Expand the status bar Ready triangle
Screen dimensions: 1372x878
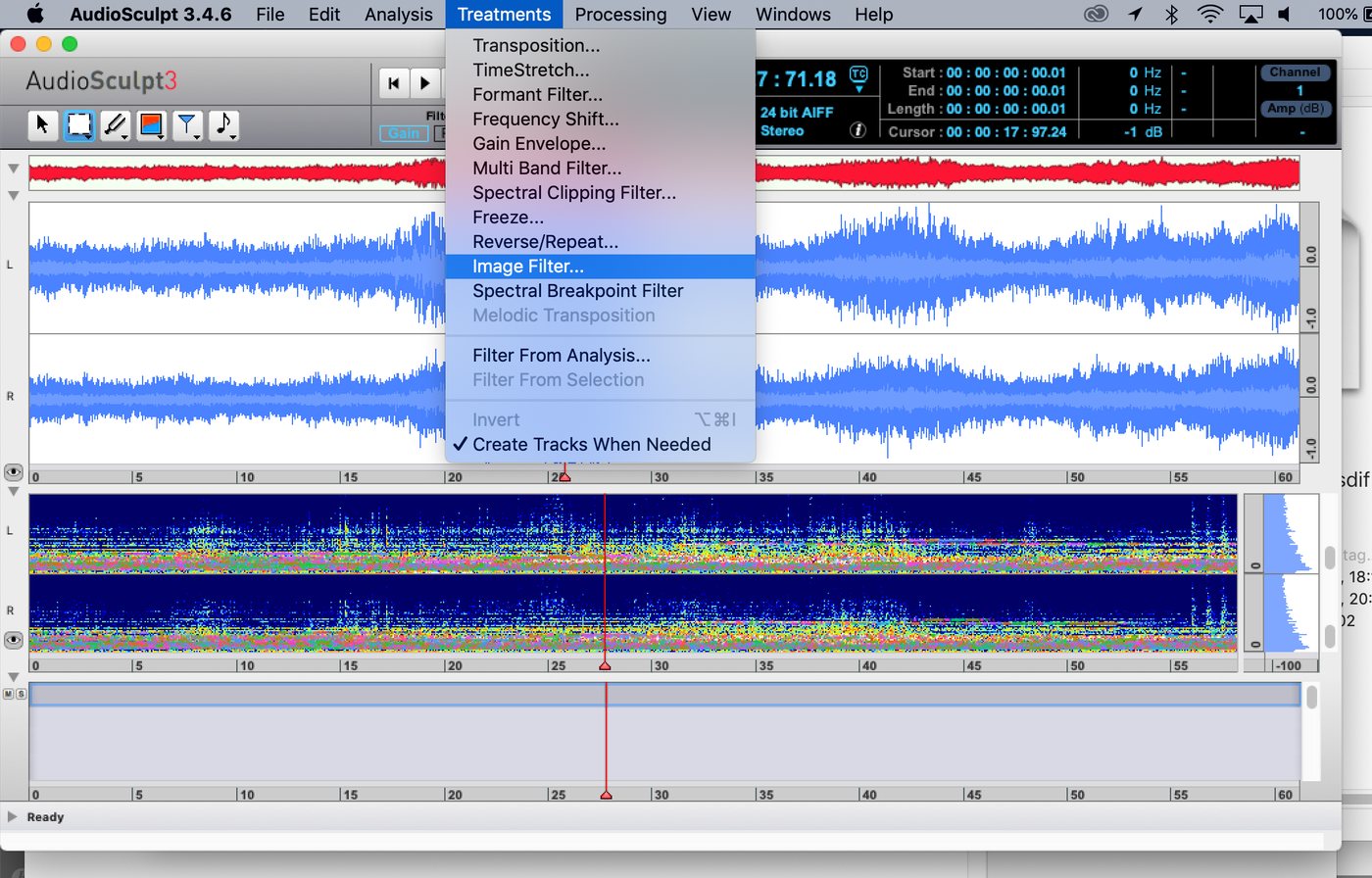point(13,816)
